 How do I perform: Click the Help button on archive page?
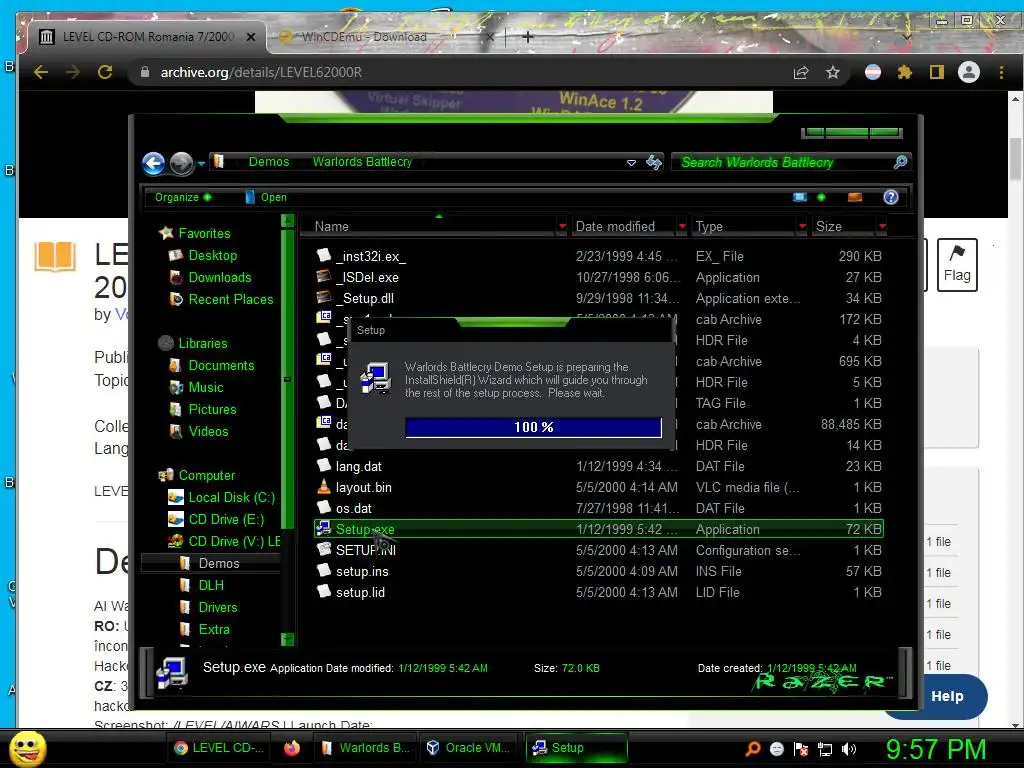point(947,696)
